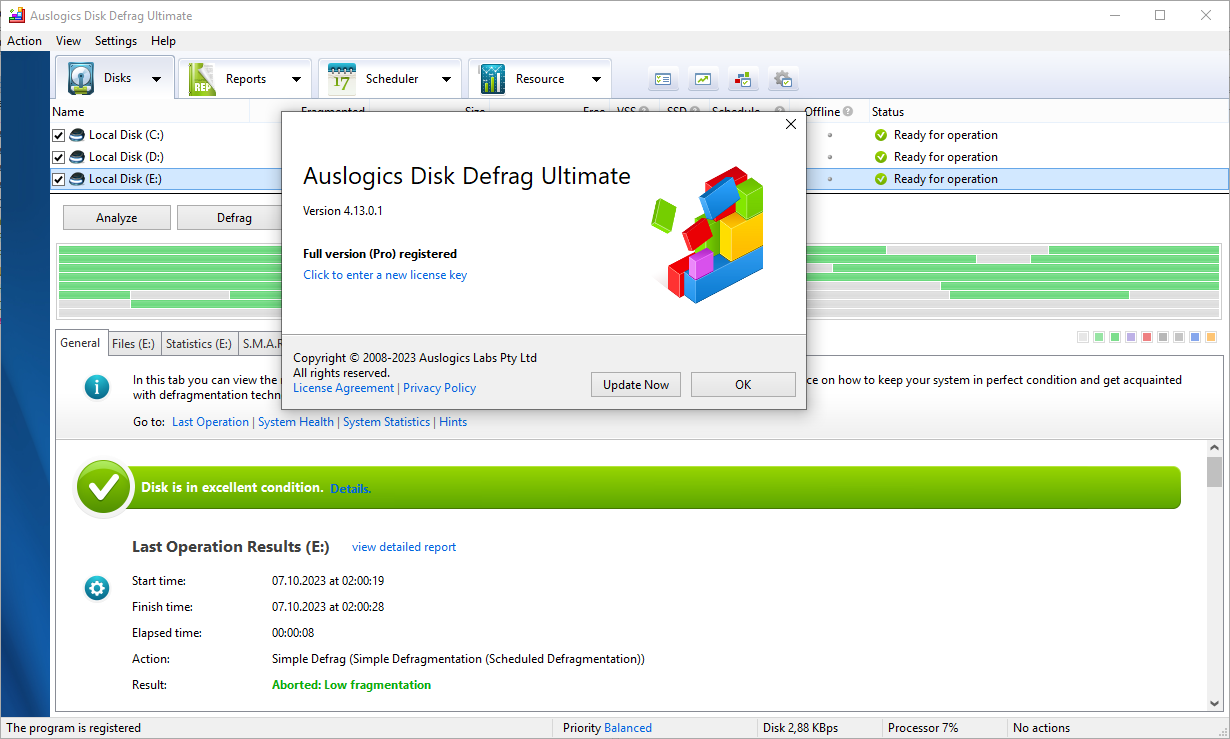Uncheck Local Disk (C:) checkbox
Image resolution: width=1230 pixels, height=739 pixels.
tap(59, 135)
